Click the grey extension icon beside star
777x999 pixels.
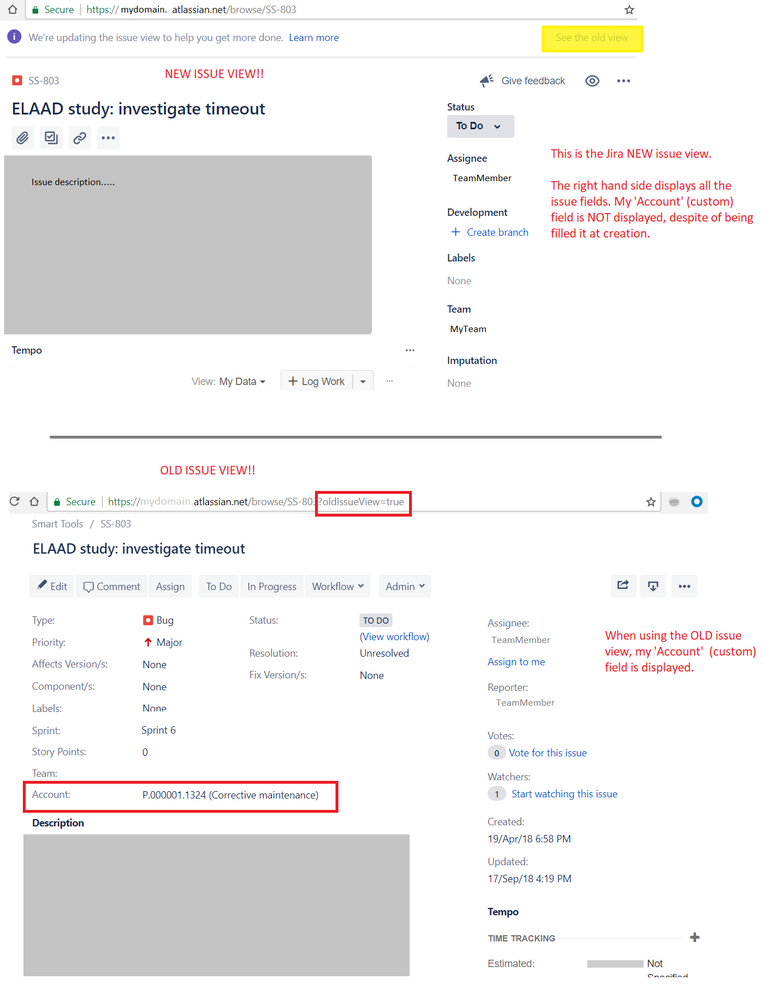tap(674, 502)
